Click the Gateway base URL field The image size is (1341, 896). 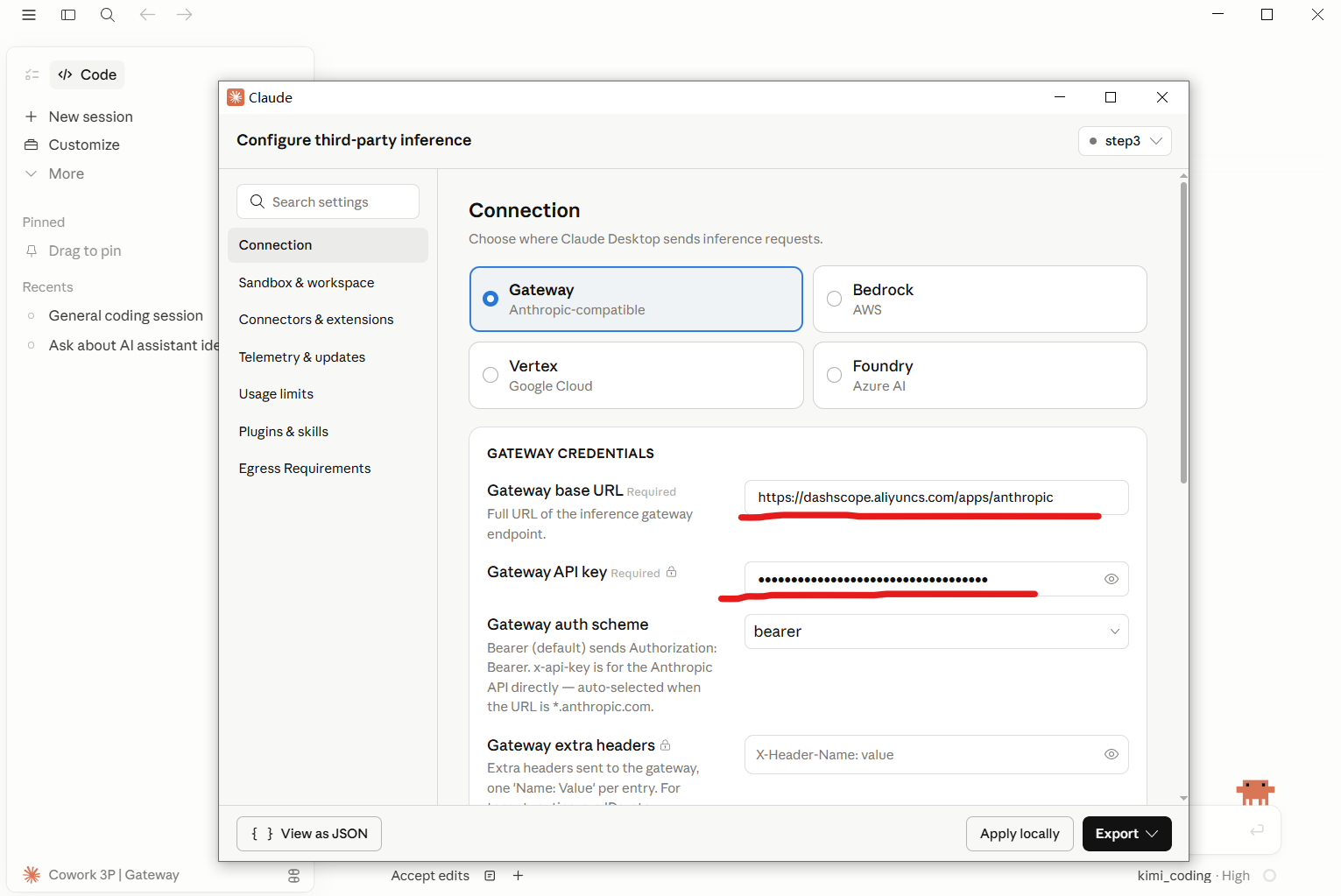[936, 497]
